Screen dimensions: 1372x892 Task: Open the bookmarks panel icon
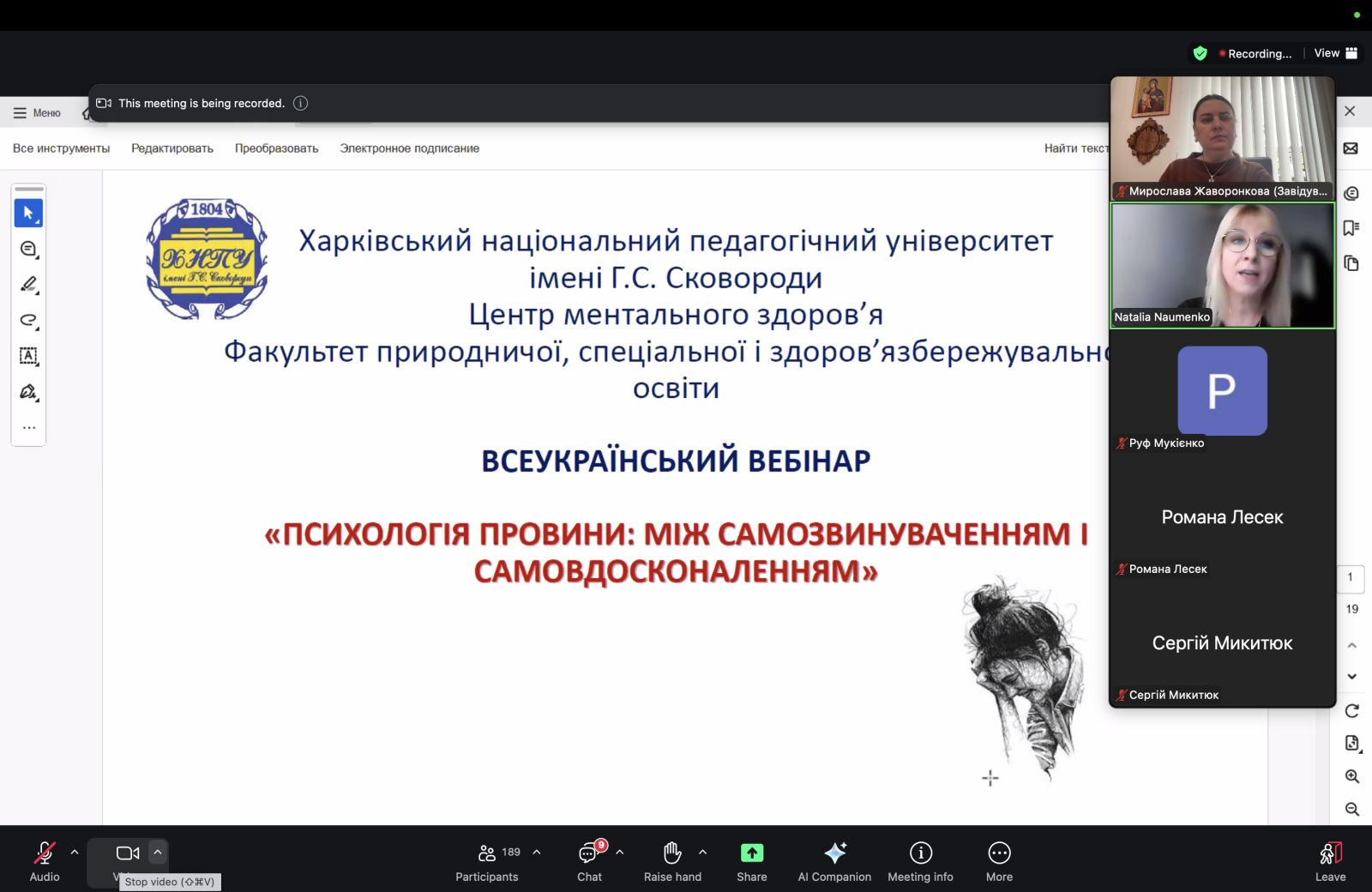coord(1351,228)
